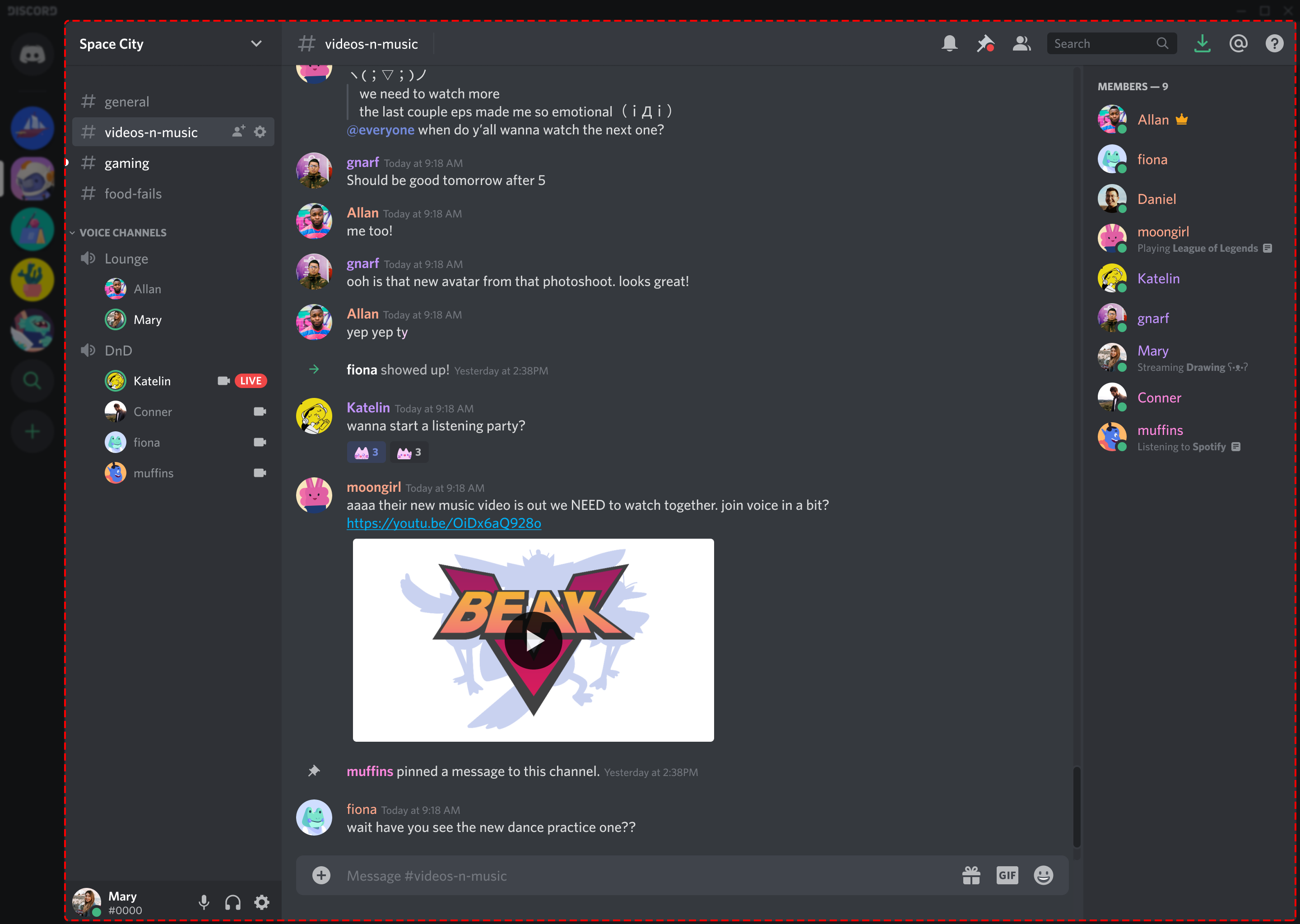The height and width of the screenshot is (924, 1300).
Task: Toggle Lounge voice channel mute
Action: [89, 258]
